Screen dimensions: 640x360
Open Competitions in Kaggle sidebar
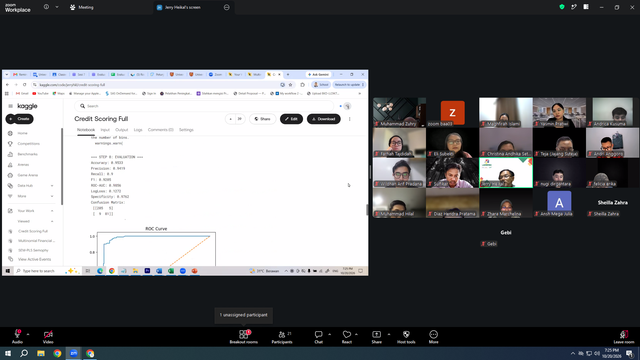click(29, 144)
